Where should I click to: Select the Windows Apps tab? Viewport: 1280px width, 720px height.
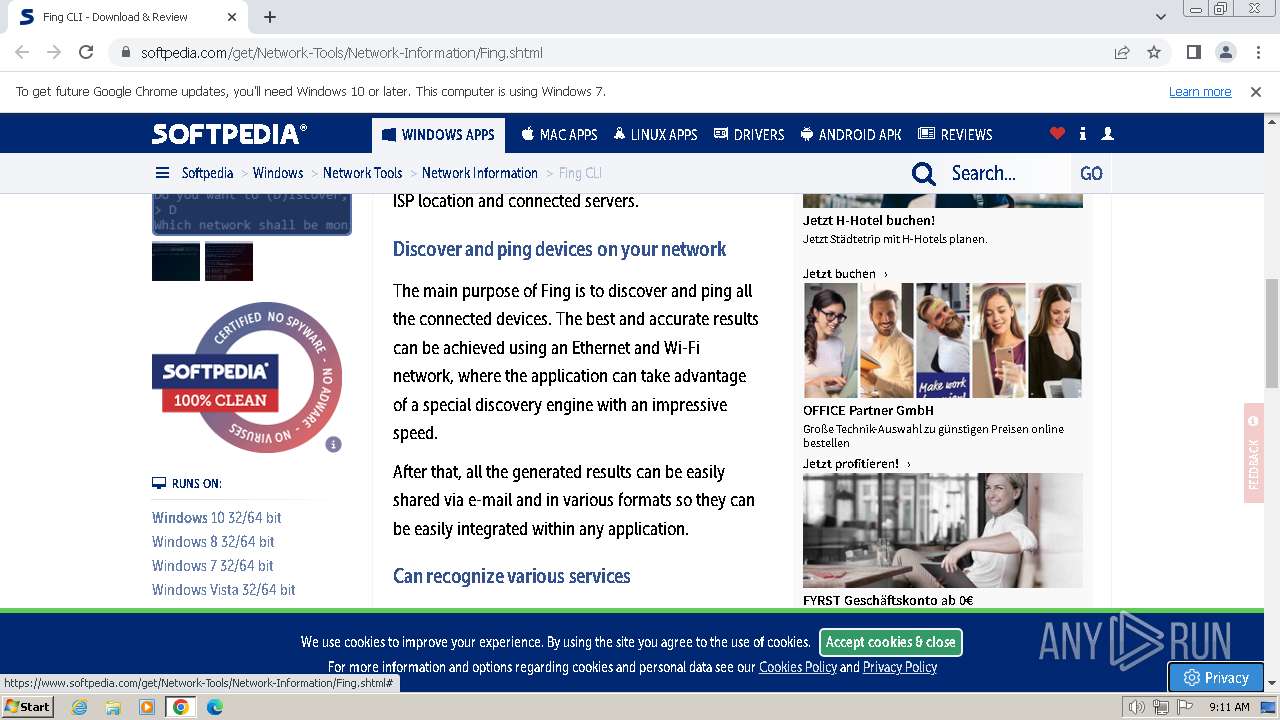click(438, 135)
